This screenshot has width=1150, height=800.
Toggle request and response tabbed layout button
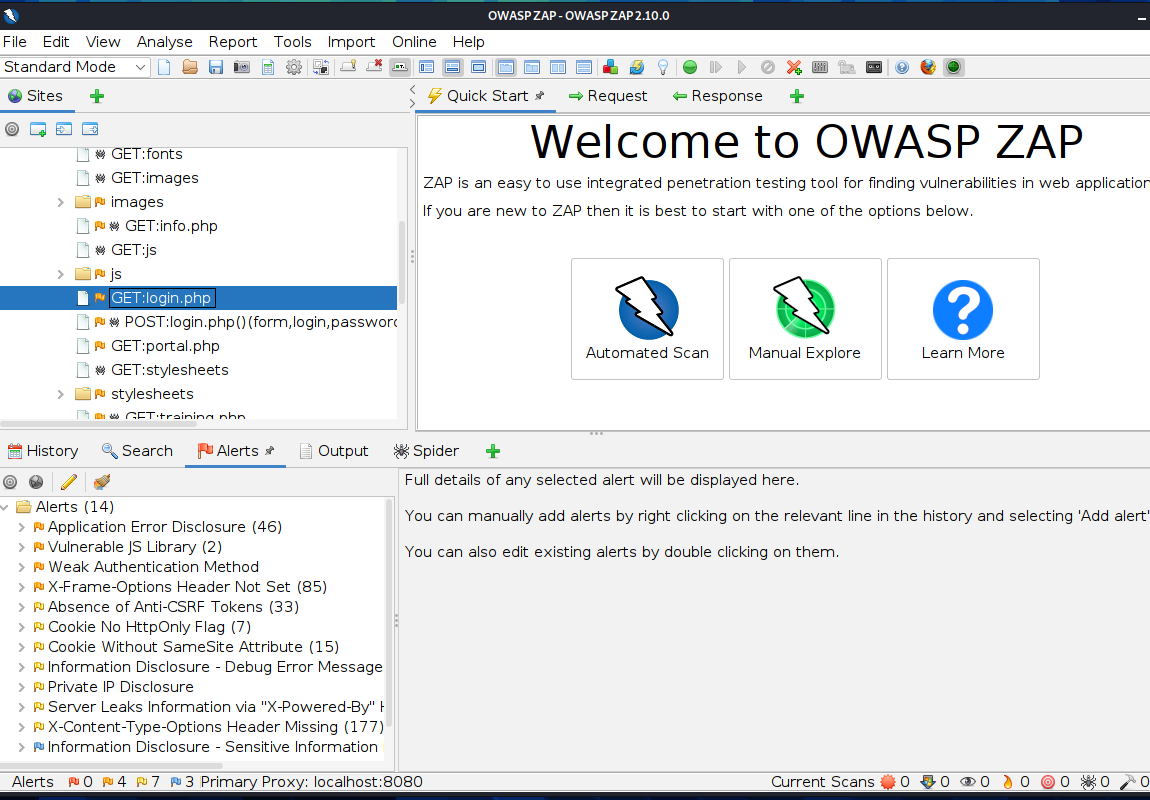pyautogui.click(x=505, y=67)
